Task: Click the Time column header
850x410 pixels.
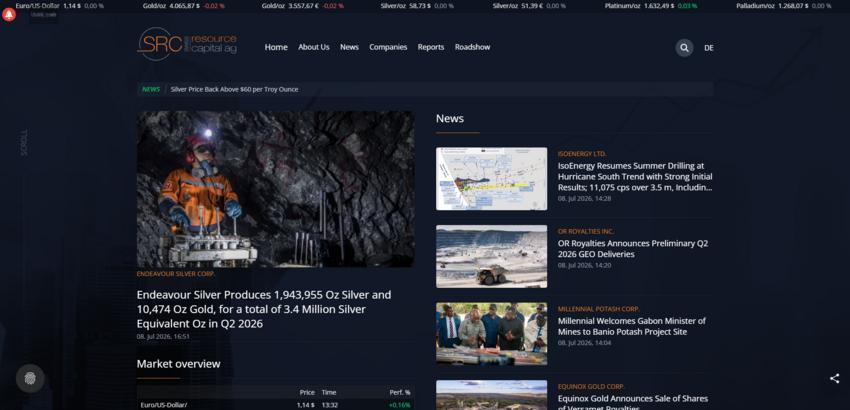Action: [329, 392]
